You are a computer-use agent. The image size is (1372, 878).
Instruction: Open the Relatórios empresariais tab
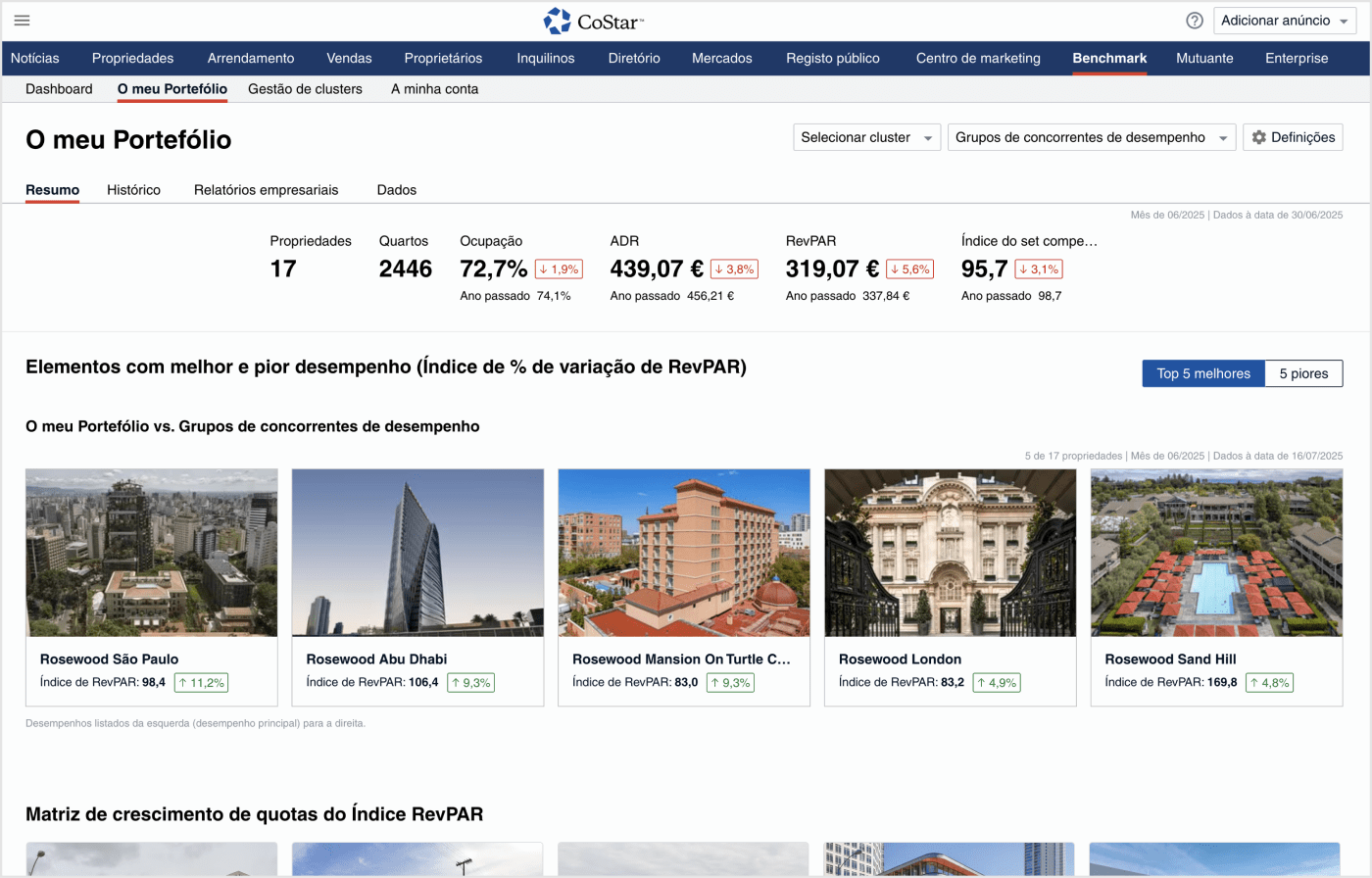pyautogui.click(x=266, y=189)
